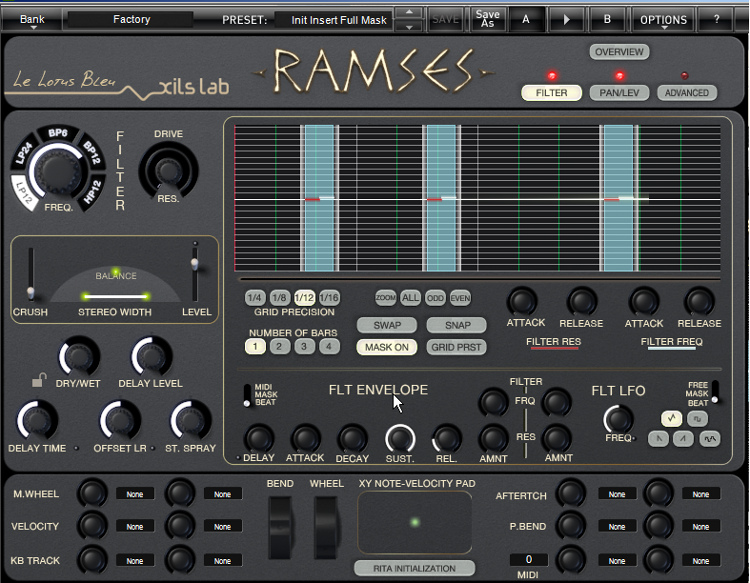This screenshot has width=750, height=583.
Task: Open the Factory bank selector
Action: click(132, 20)
